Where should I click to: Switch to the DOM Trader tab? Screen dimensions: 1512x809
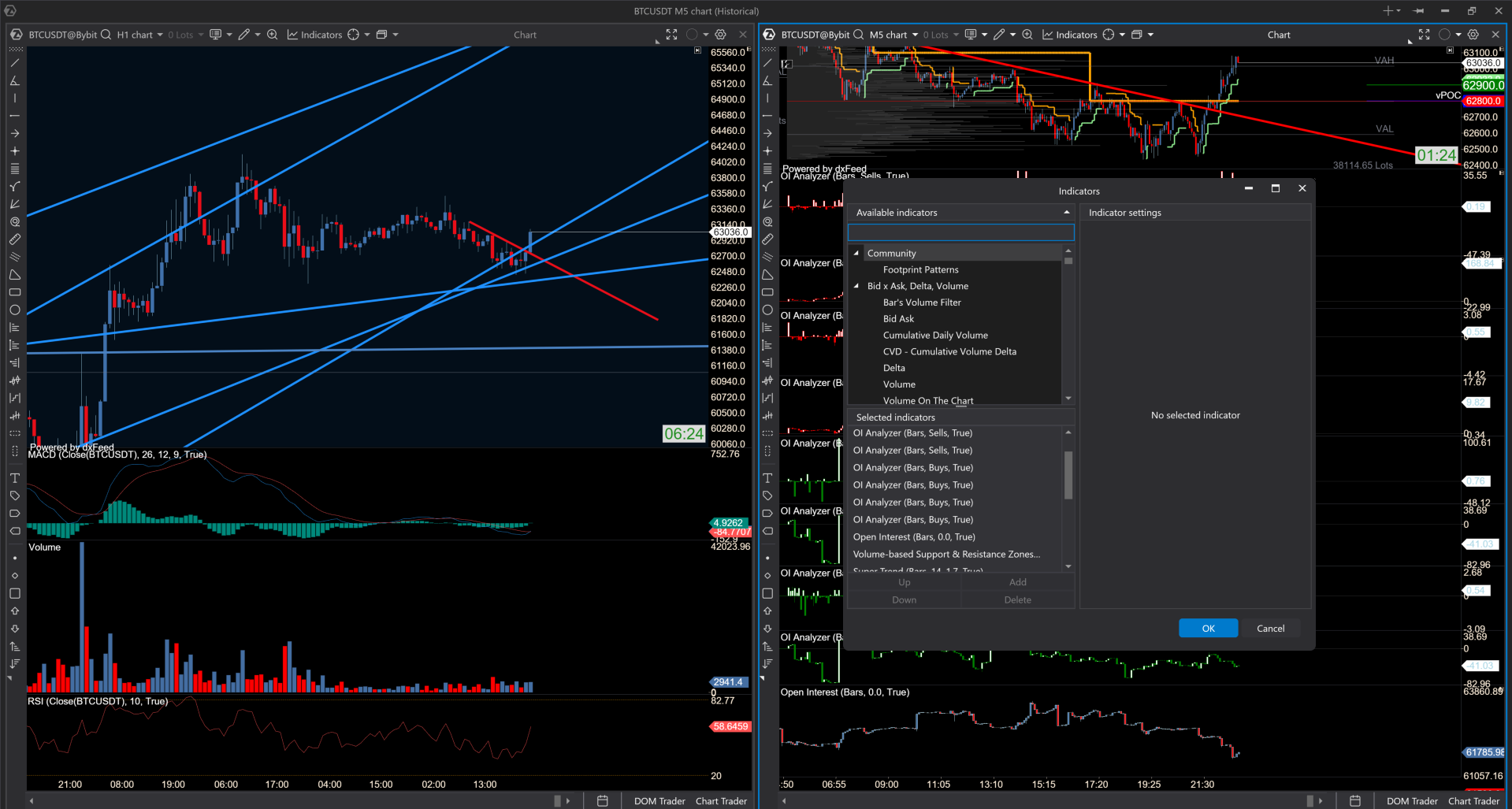pyautogui.click(x=659, y=800)
